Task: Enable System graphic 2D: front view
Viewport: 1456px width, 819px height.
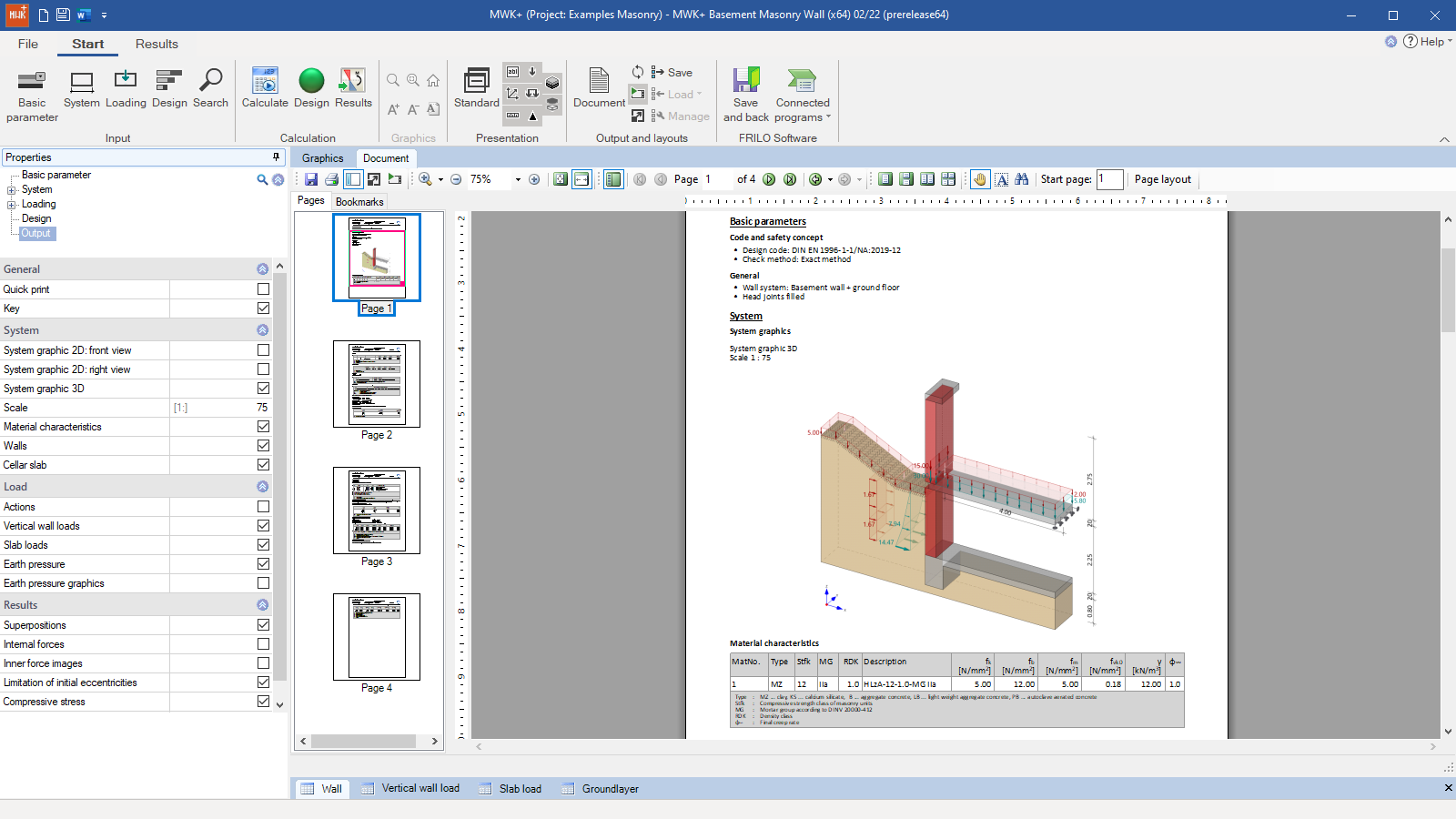Action: tap(263, 350)
